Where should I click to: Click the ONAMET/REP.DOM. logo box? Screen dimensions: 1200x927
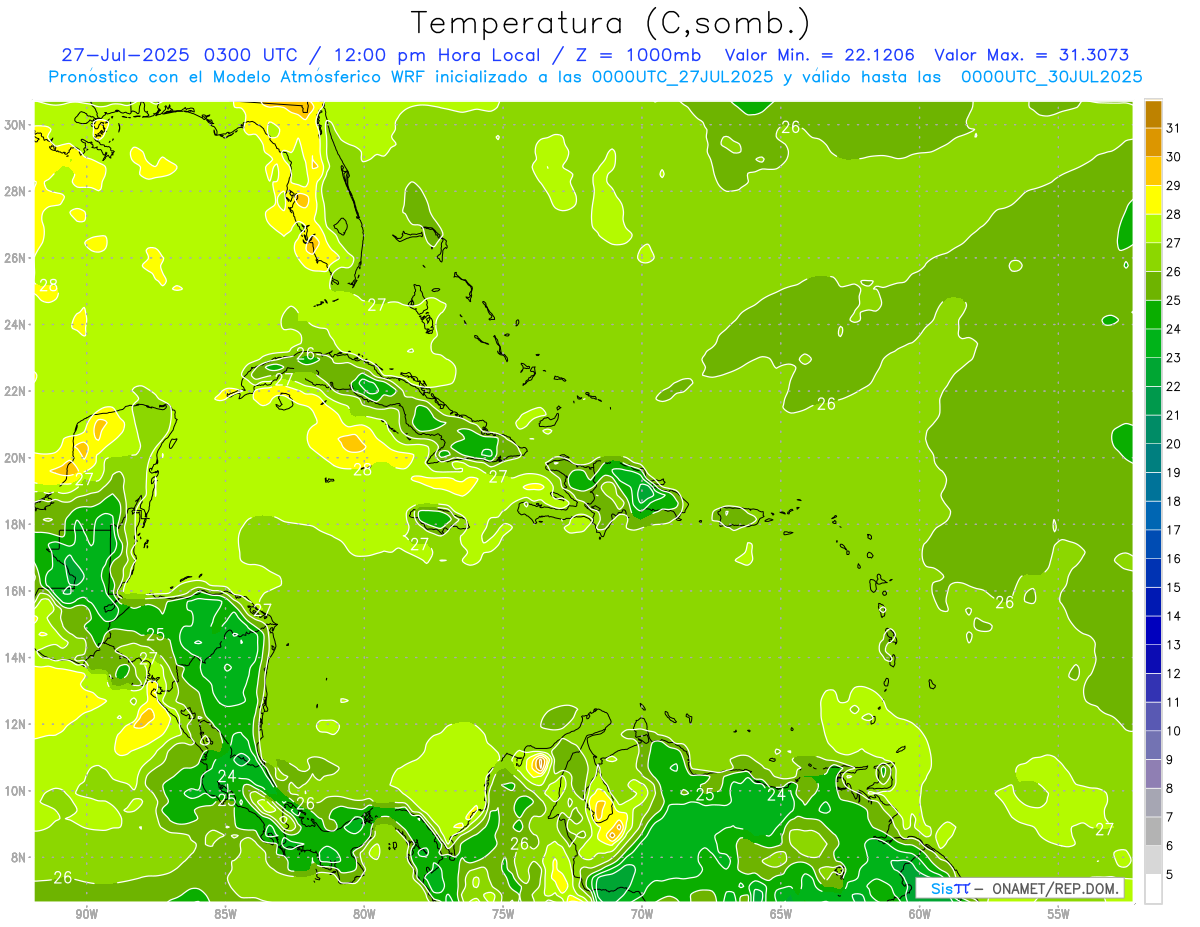pos(1021,888)
